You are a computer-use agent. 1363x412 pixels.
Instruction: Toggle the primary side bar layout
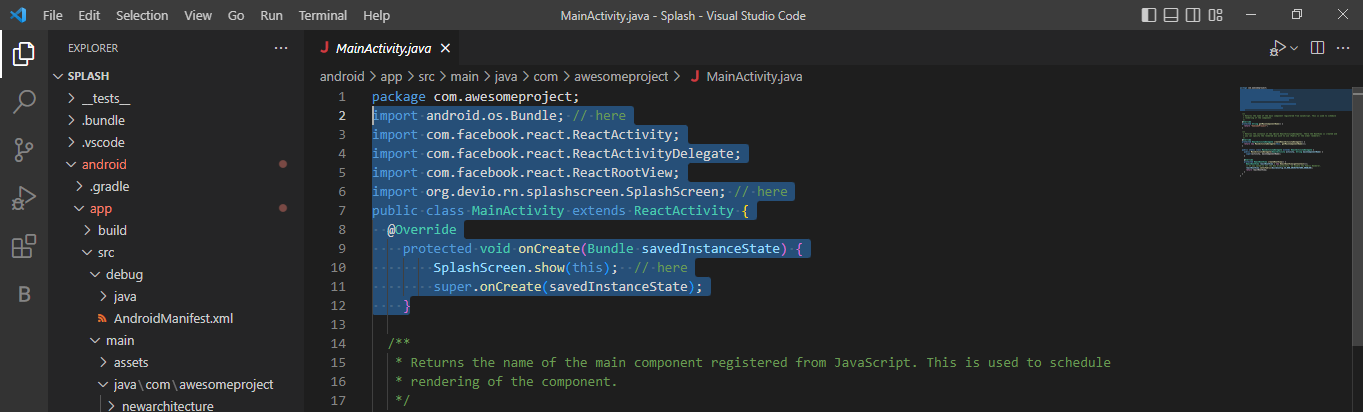tap(1148, 16)
